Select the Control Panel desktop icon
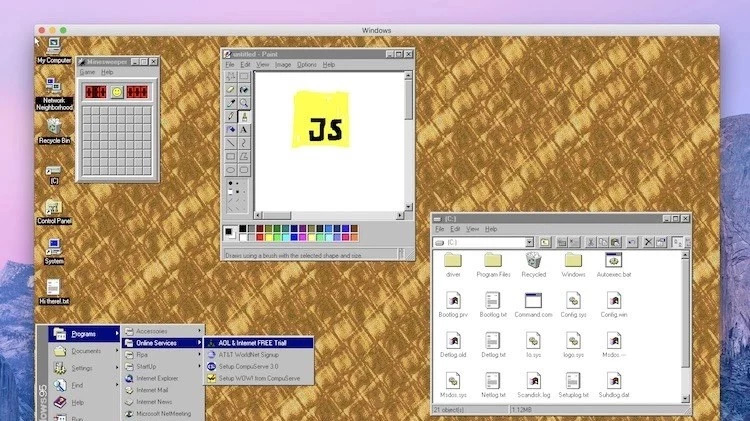This screenshot has width=750, height=421. pyautogui.click(x=54, y=212)
